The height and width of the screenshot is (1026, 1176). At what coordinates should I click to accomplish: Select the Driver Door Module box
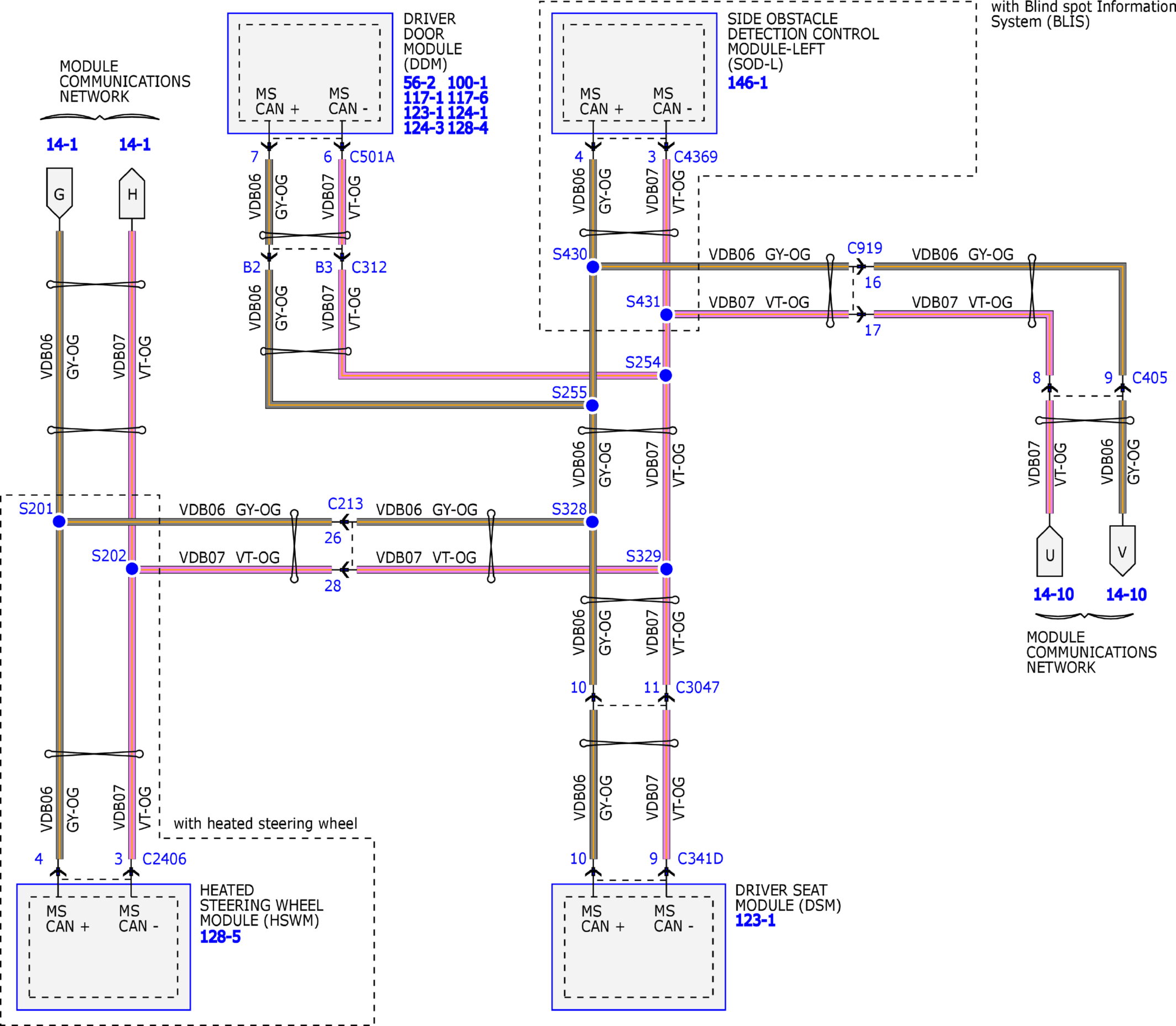click(x=310, y=73)
